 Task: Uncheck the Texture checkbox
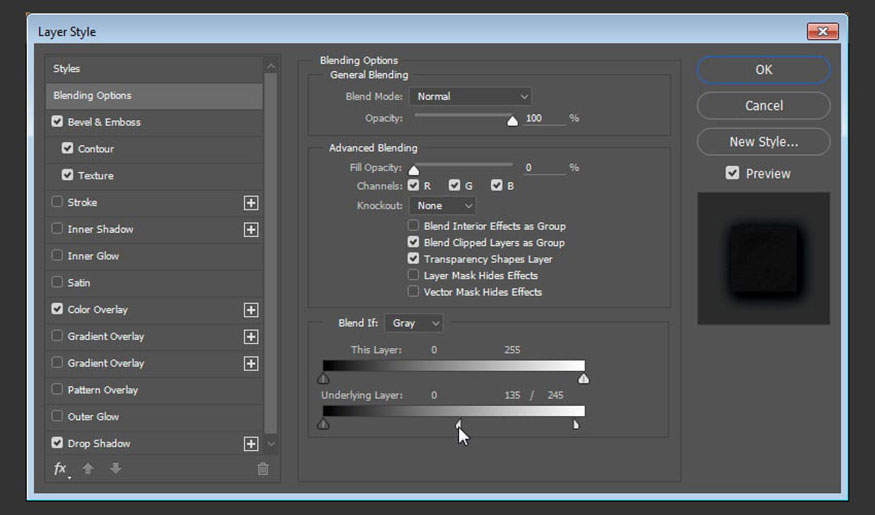point(68,175)
